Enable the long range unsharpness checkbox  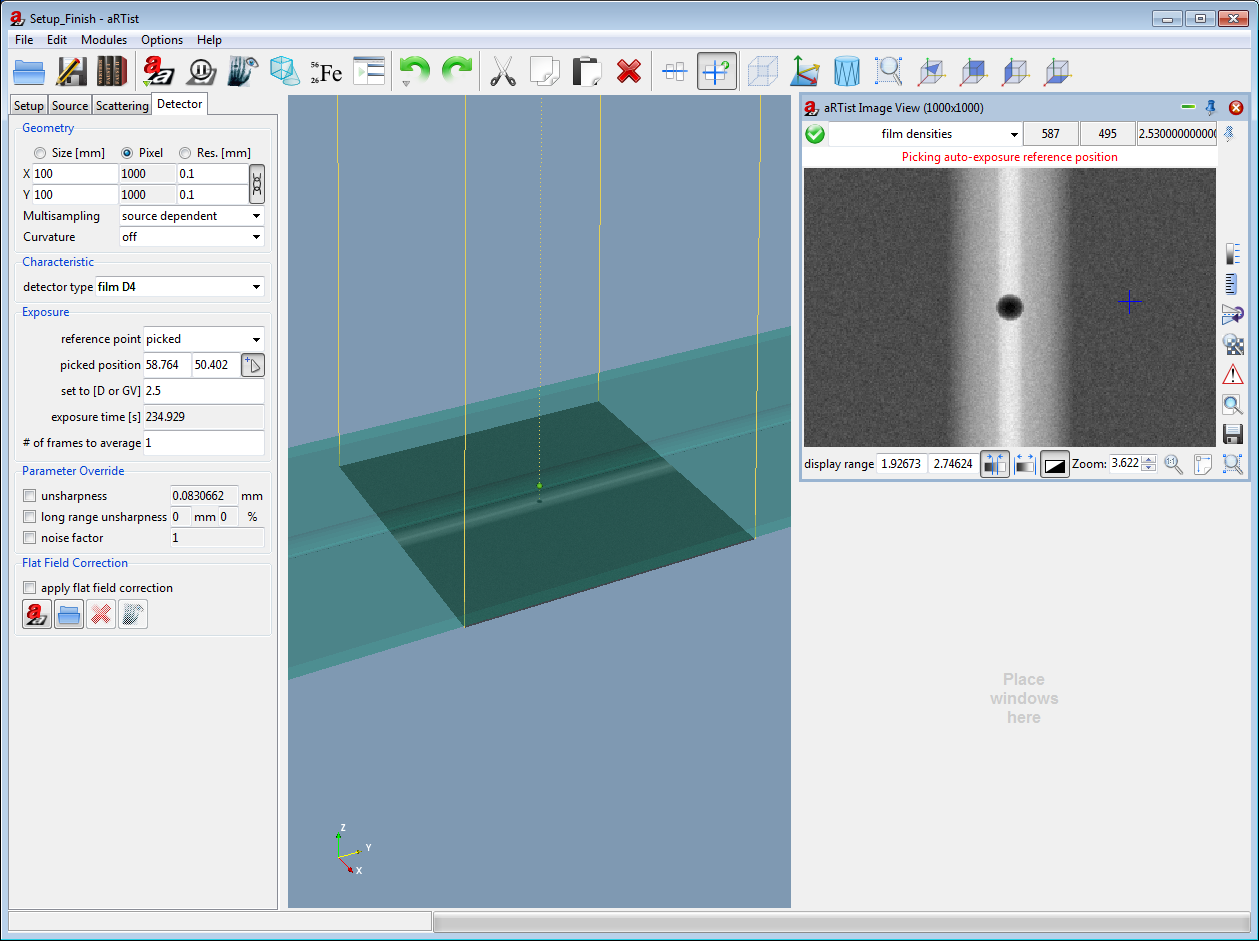click(30, 517)
